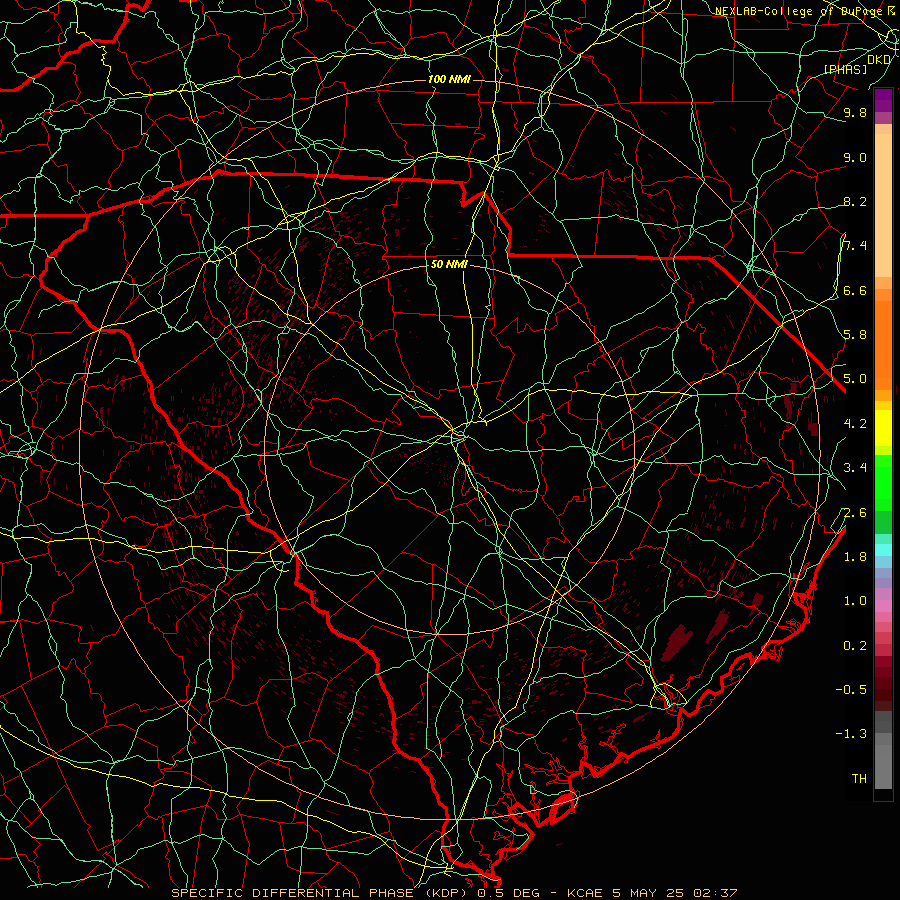Image resolution: width=900 pixels, height=900 pixels.
Task: Click the 50 NMI range ring label
Action: (449, 264)
